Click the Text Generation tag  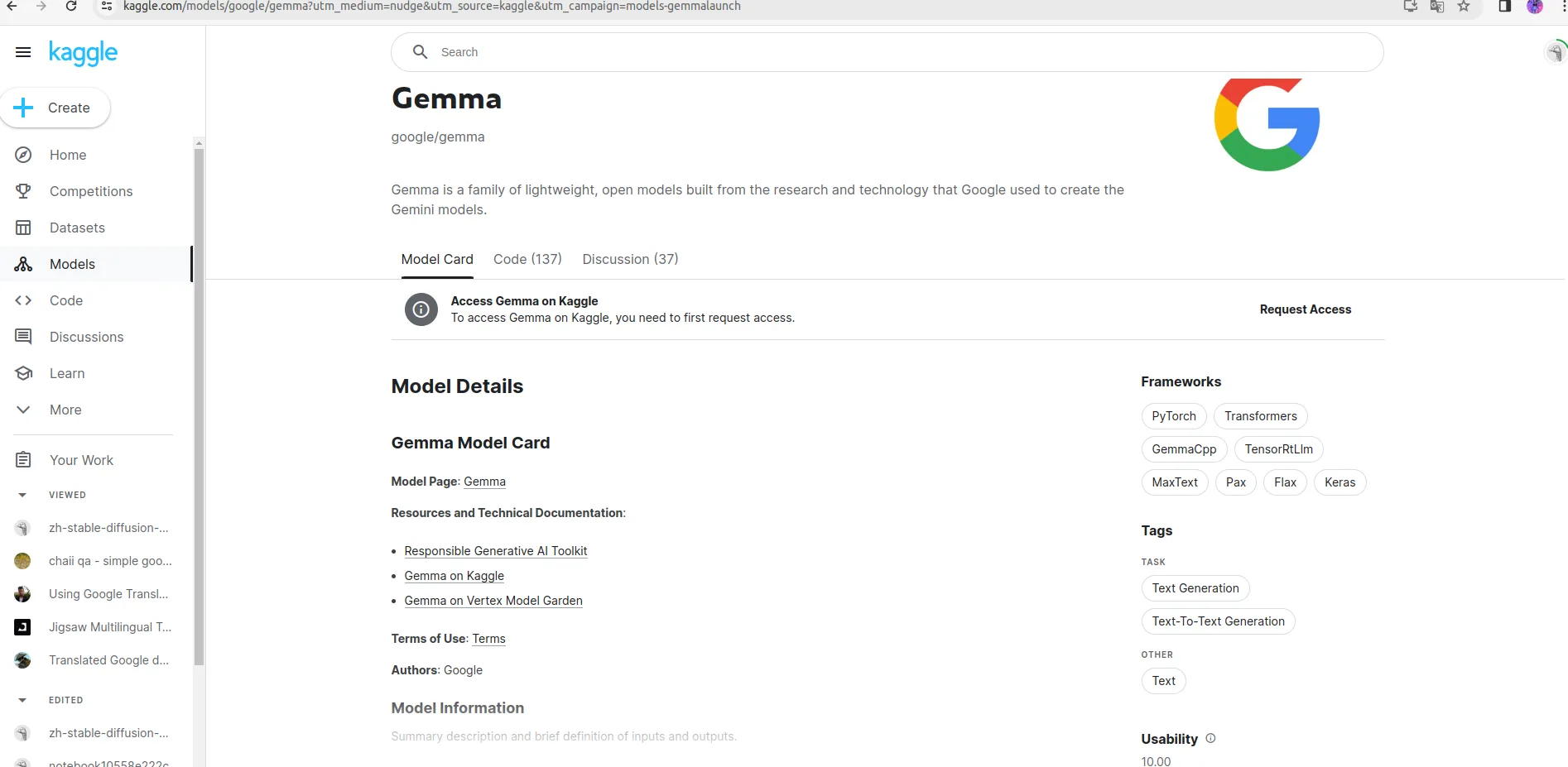(x=1195, y=588)
